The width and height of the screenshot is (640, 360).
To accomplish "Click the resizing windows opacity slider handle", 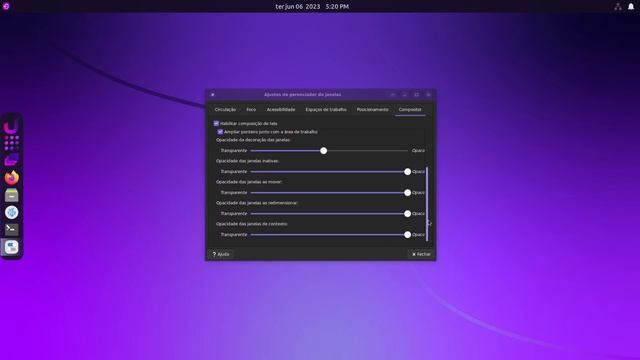I will click(x=407, y=214).
